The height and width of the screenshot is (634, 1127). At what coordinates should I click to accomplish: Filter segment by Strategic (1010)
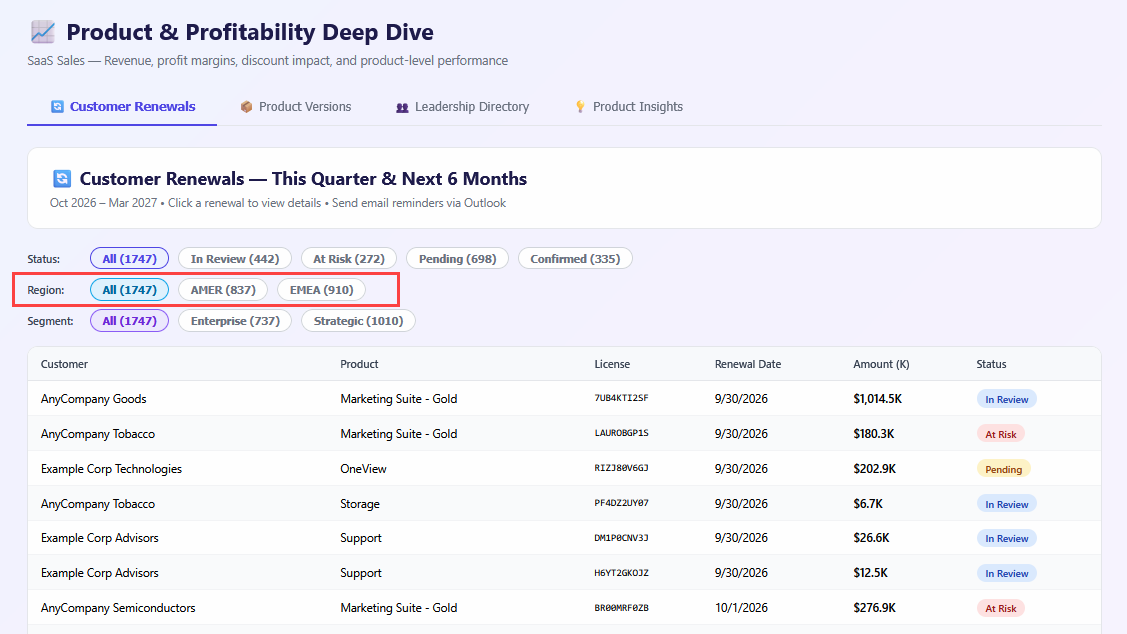[358, 321]
